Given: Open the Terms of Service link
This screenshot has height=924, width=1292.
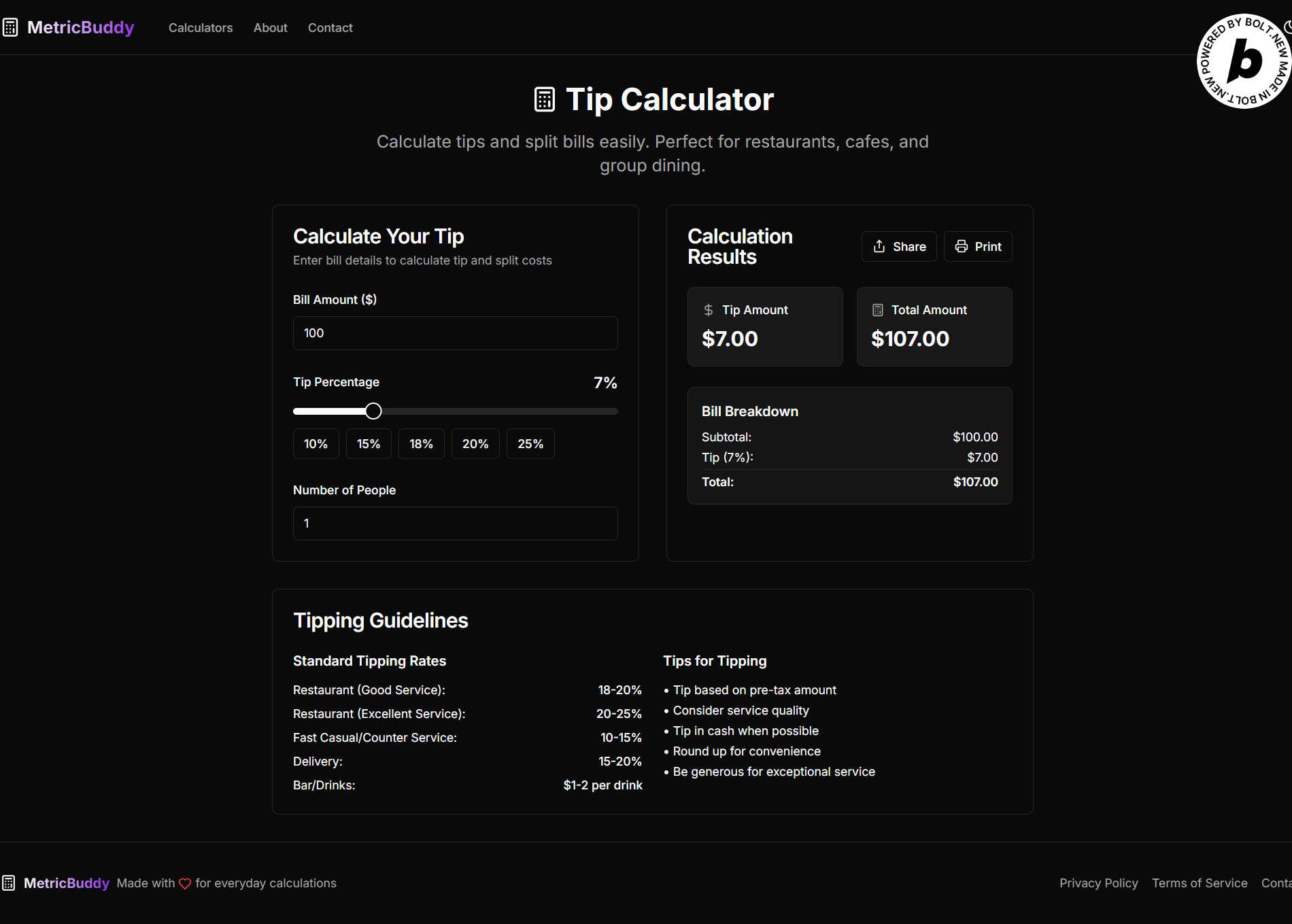Looking at the screenshot, I should 1200,883.
